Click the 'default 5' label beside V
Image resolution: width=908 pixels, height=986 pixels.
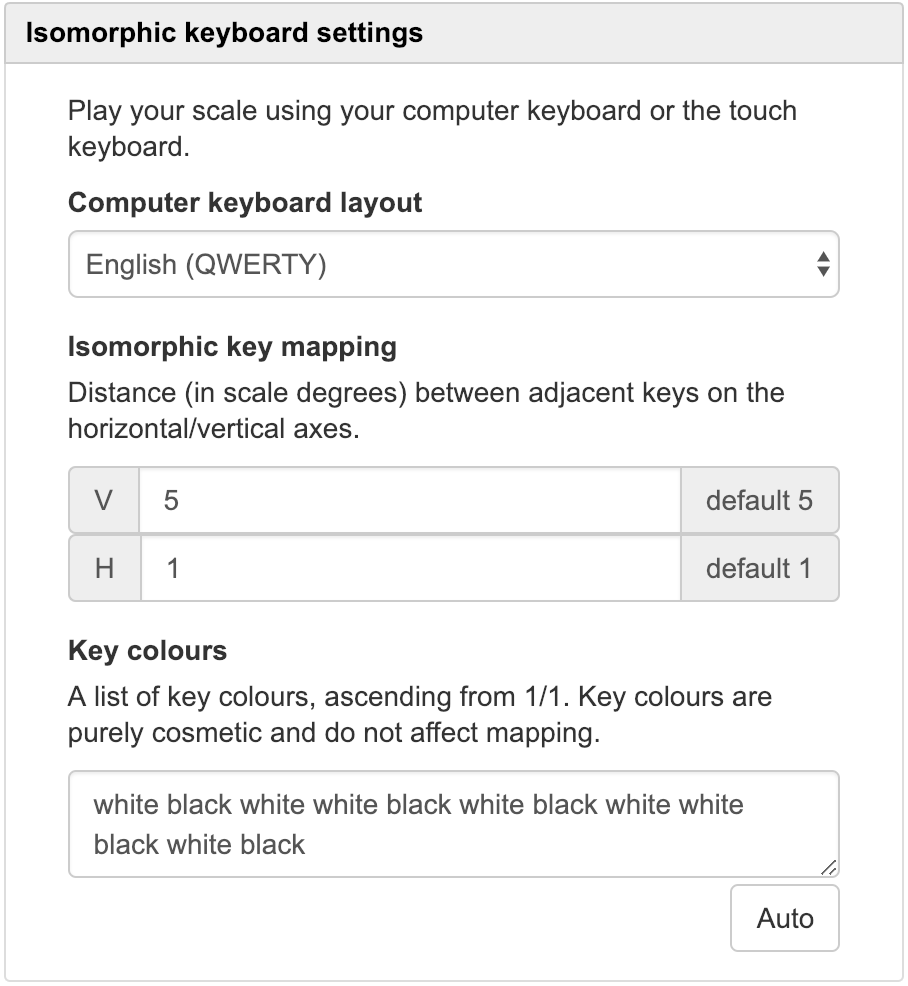click(759, 500)
